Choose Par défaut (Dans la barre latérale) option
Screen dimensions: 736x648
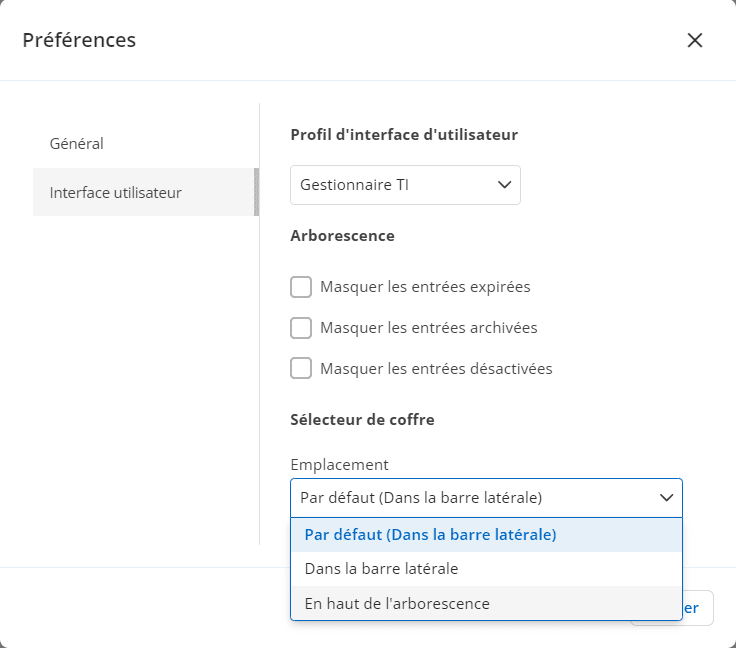click(x=430, y=535)
